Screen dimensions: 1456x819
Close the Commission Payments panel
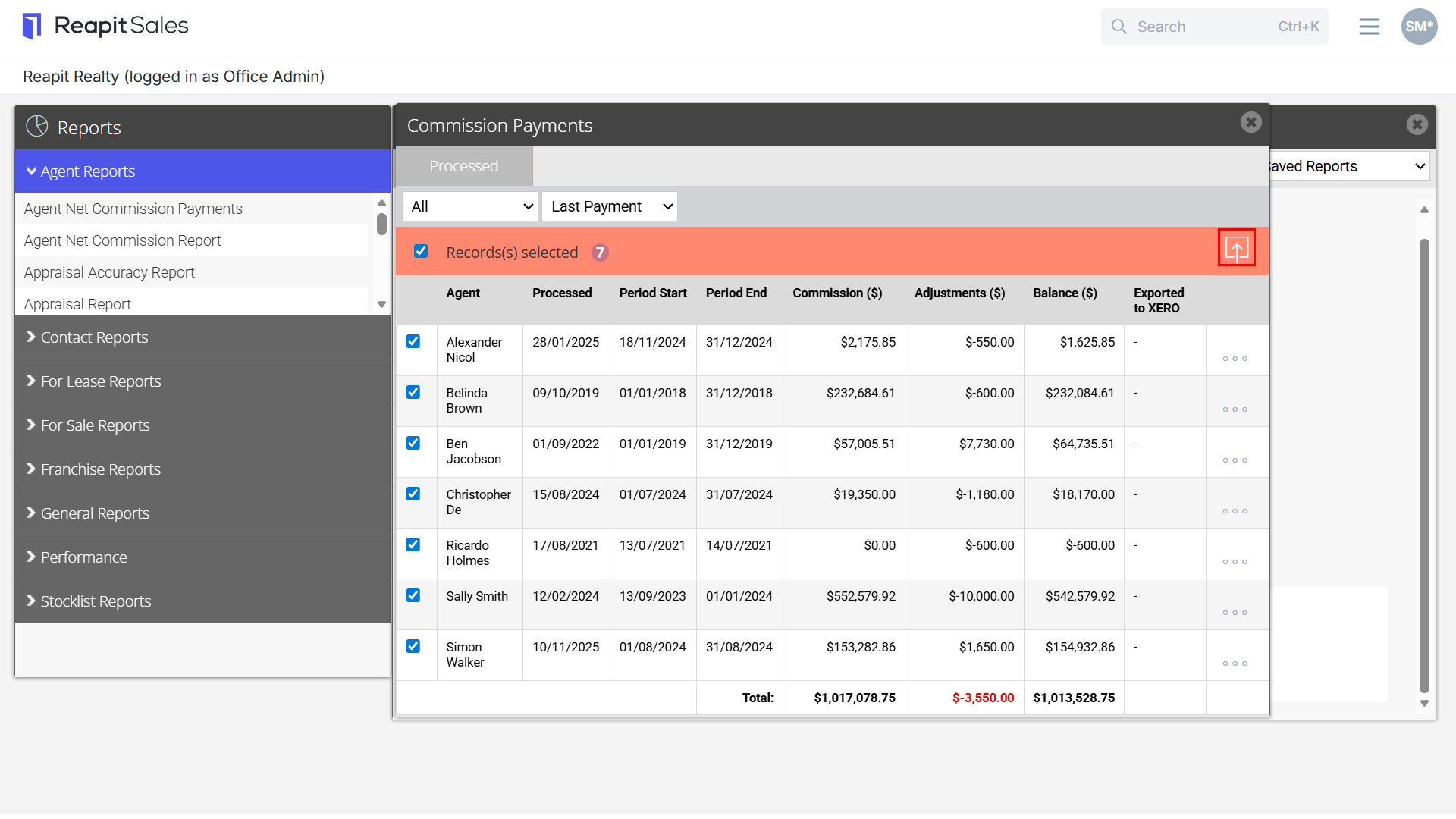click(1250, 122)
